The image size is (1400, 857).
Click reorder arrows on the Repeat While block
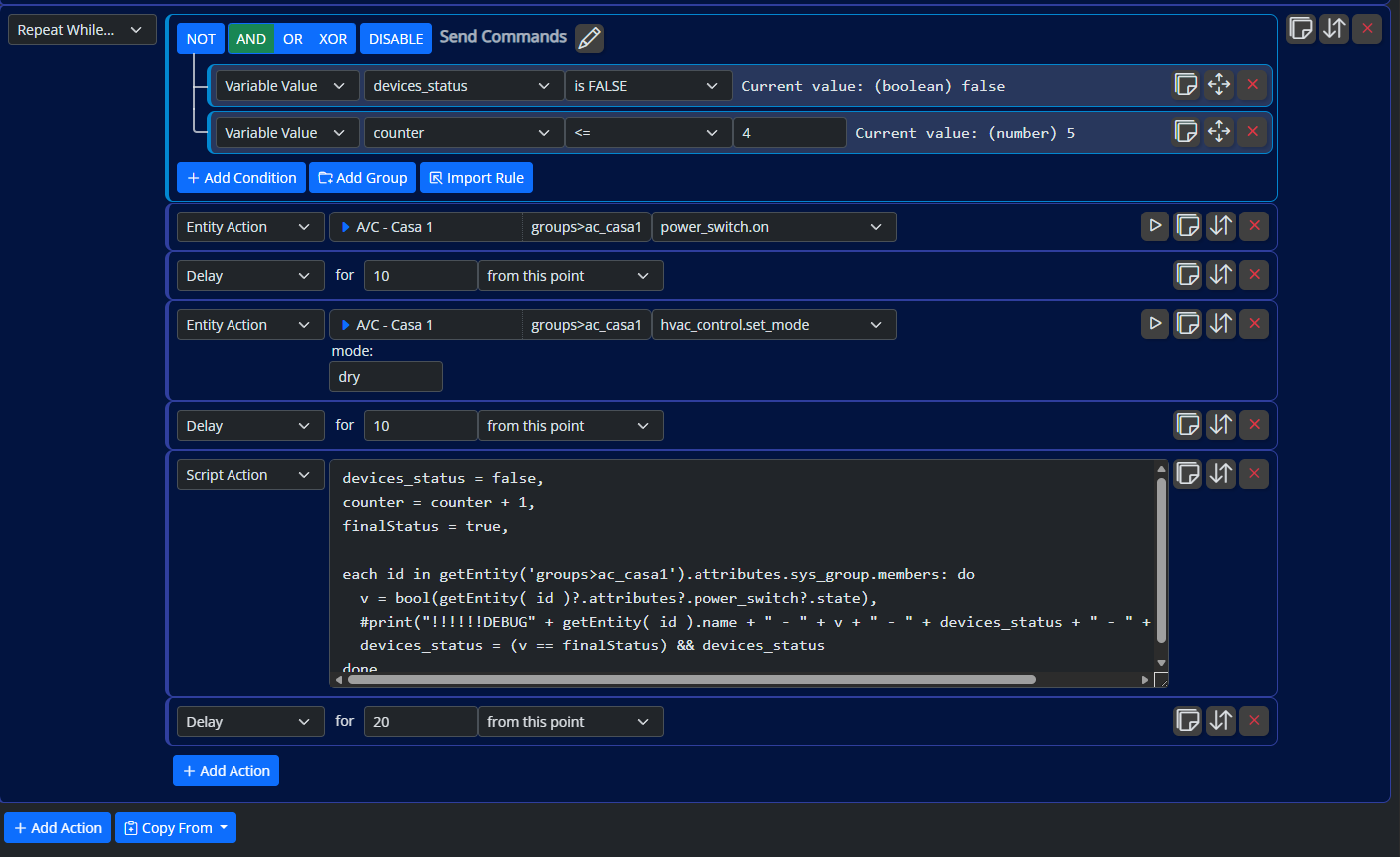click(1334, 29)
